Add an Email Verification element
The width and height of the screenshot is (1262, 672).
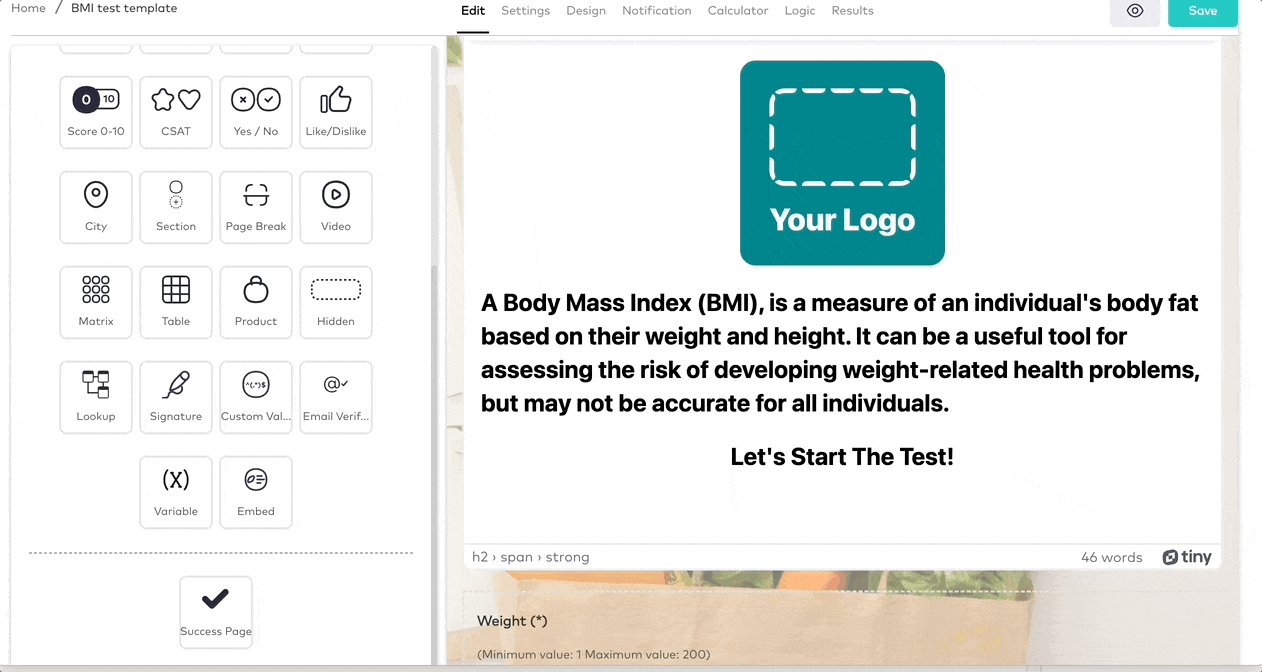tap(336, 397)
